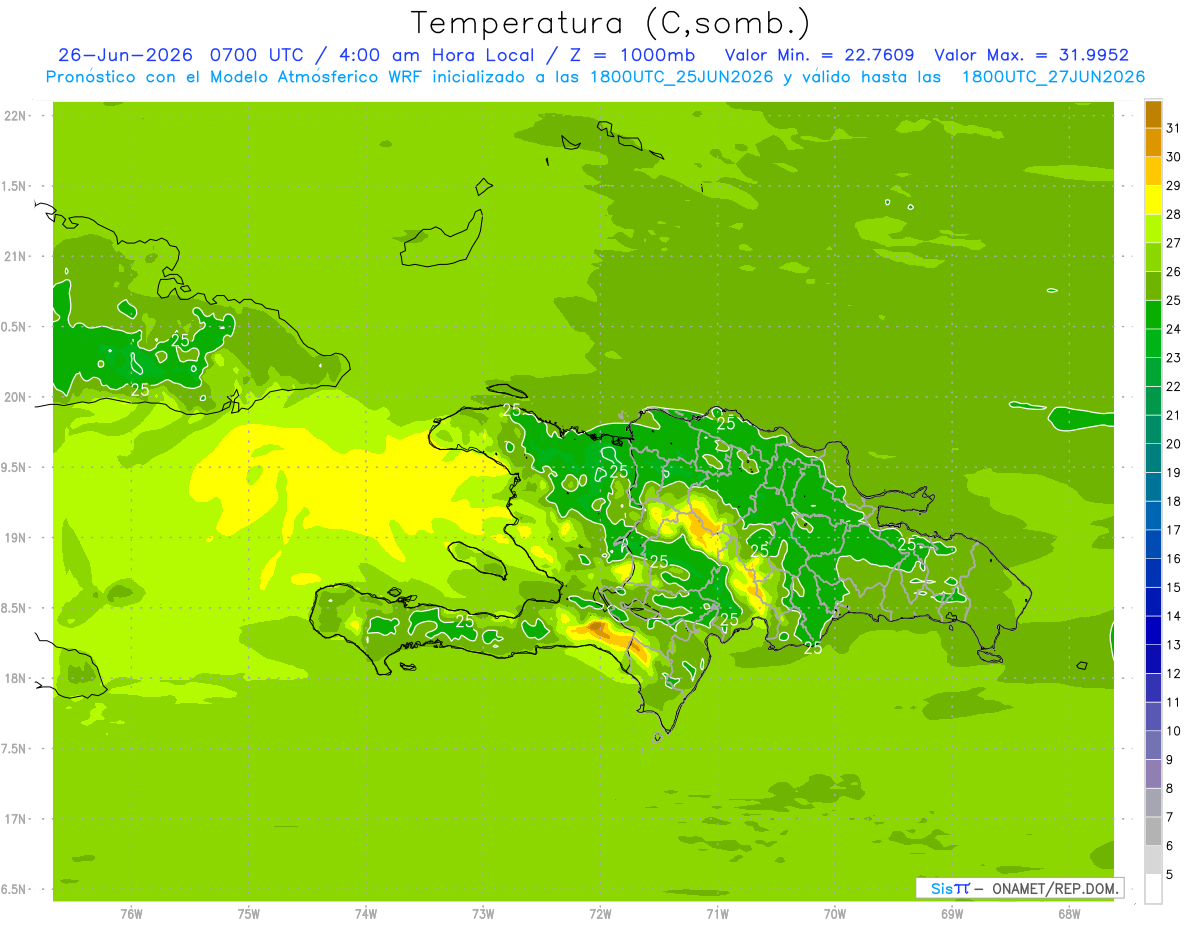
Task: Pick the dark blue swatch between 13 and 14
Action: (x=1153, y=630)
